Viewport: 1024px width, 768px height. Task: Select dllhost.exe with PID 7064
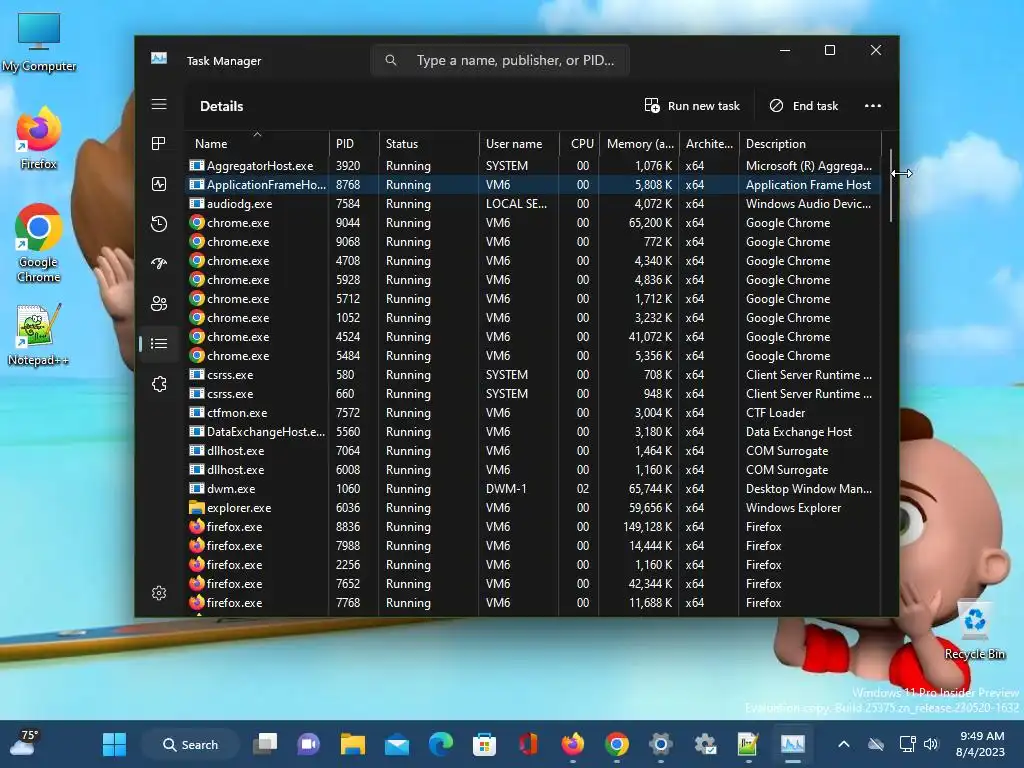533,451
